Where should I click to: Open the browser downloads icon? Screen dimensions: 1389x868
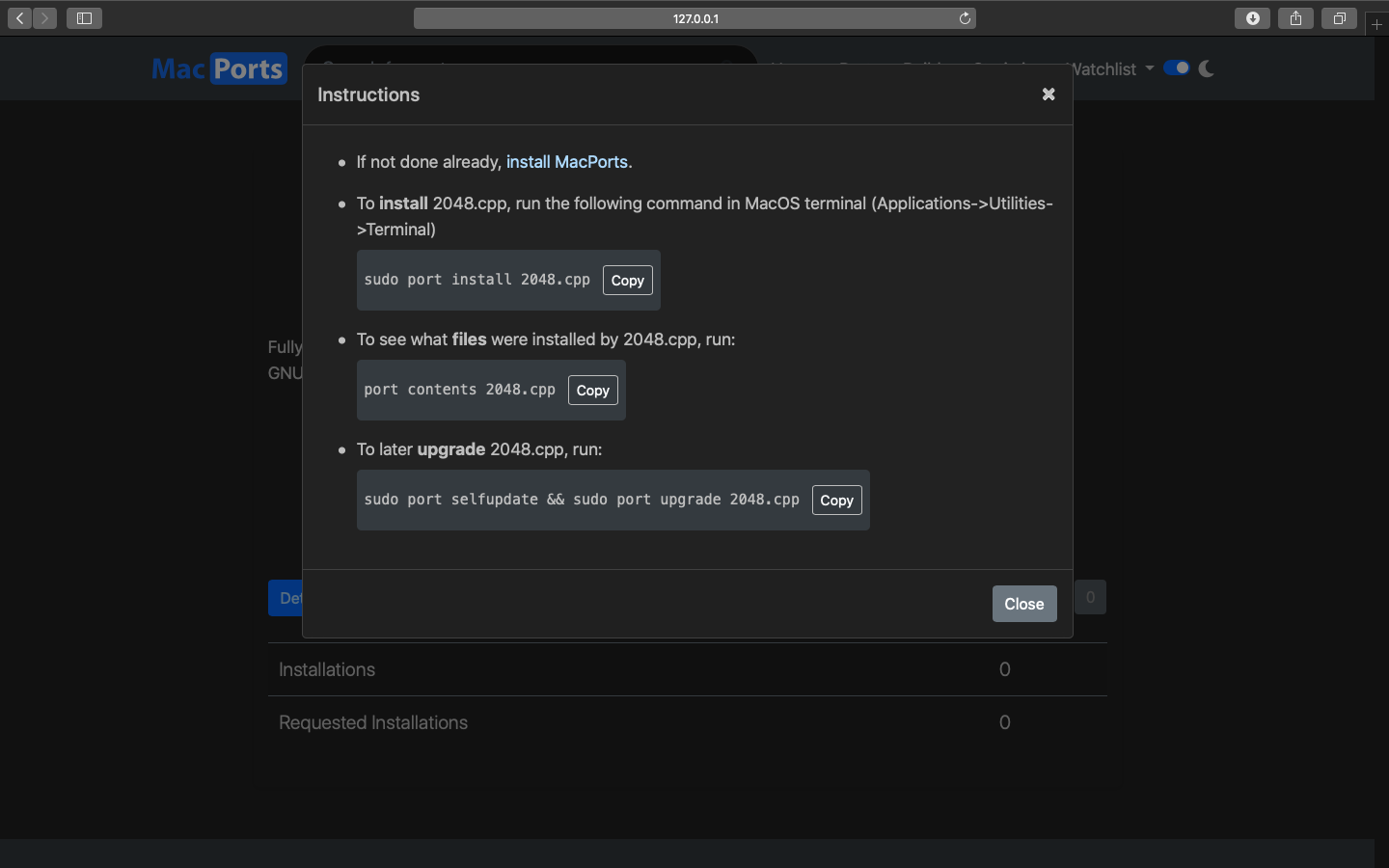click(x=1252, y=18)
